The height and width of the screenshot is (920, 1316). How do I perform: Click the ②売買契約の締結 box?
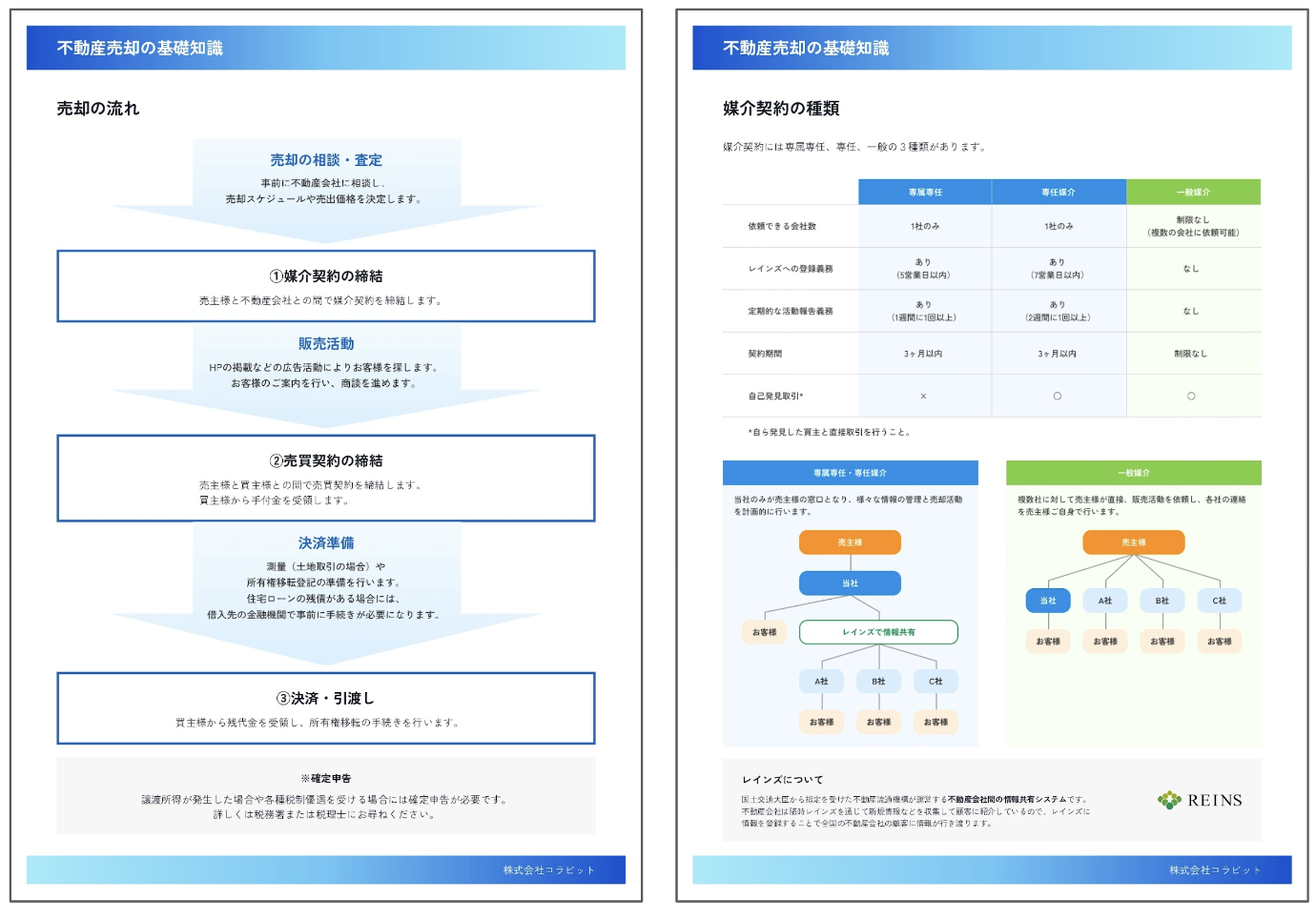click(326, 479)
